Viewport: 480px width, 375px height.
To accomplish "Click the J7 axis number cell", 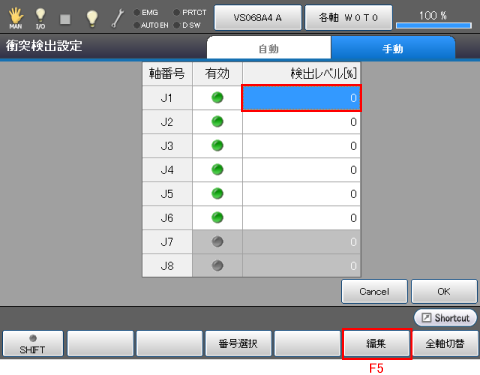I will pyautogui.click(x=167, y=242).
